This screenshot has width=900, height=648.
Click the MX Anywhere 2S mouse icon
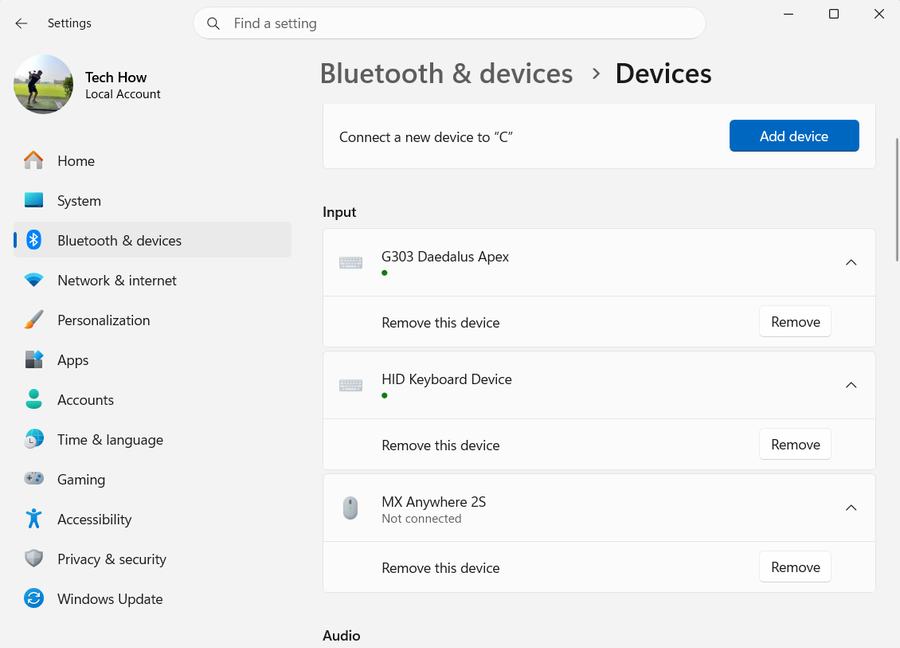[350, 508]
